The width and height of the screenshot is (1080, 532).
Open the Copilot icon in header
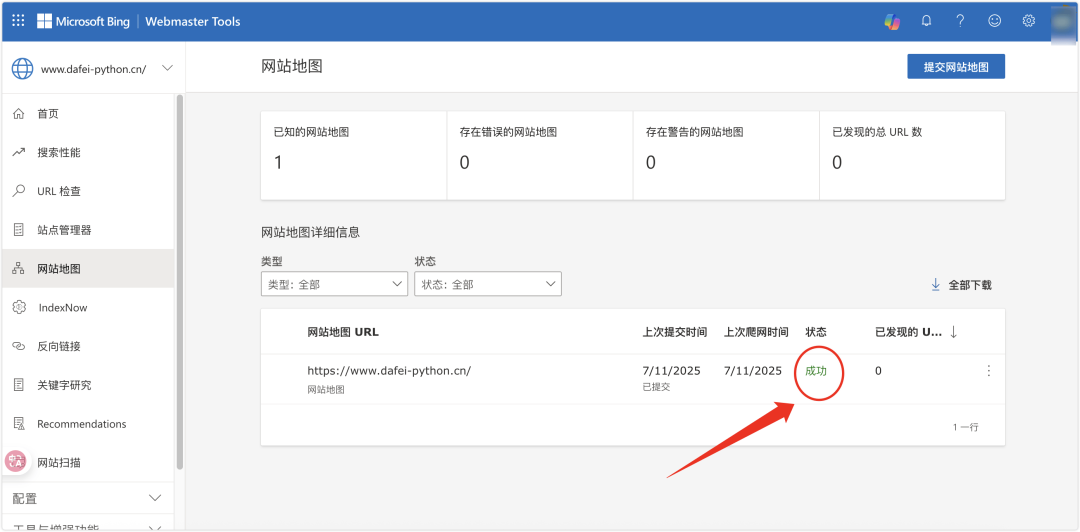(892, 21)
